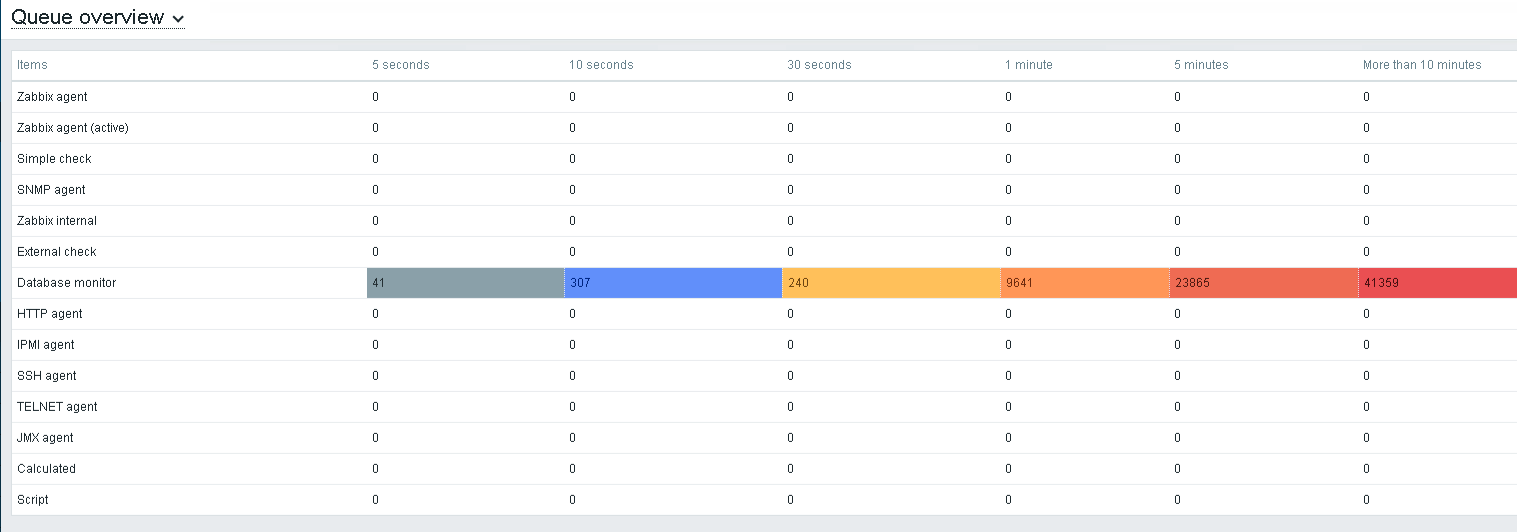The width and height of the screenshot is (1517, 532).
Task: Click the External check row label
Action: [56, 252]
